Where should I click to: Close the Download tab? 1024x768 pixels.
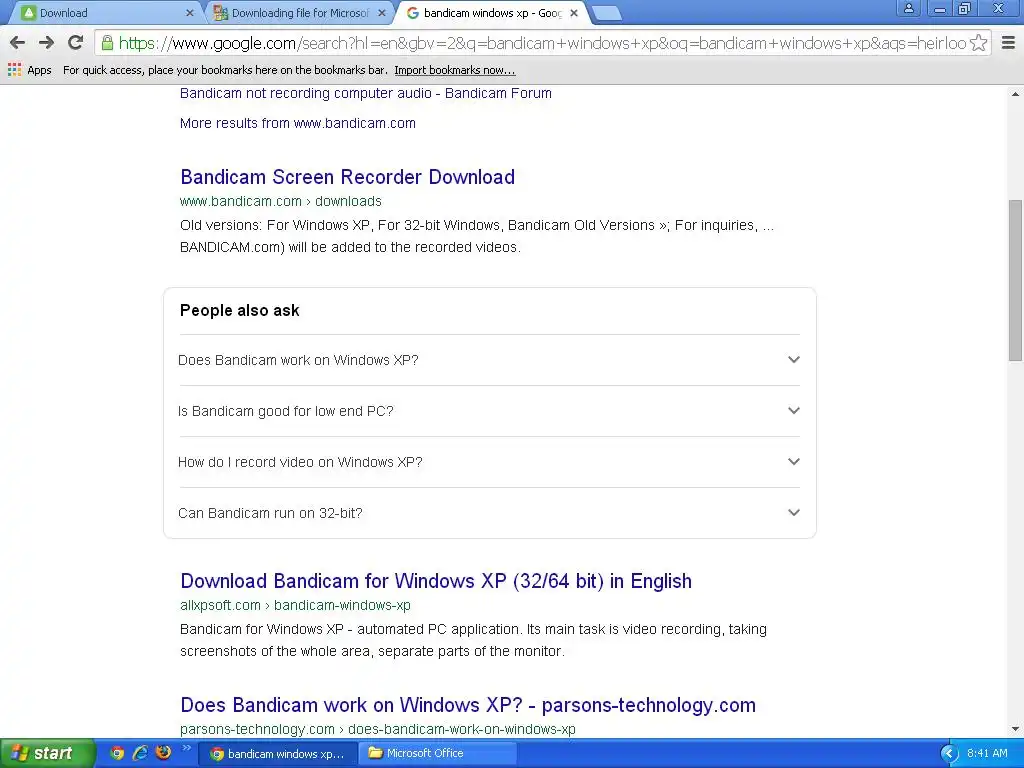[x=189, y=13]
